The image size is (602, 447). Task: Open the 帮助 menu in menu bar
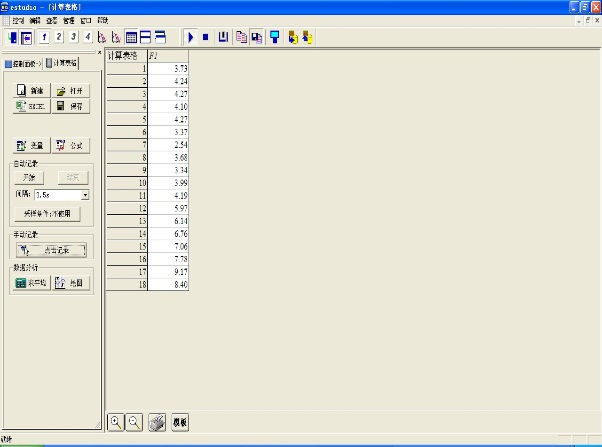(102, 20)
